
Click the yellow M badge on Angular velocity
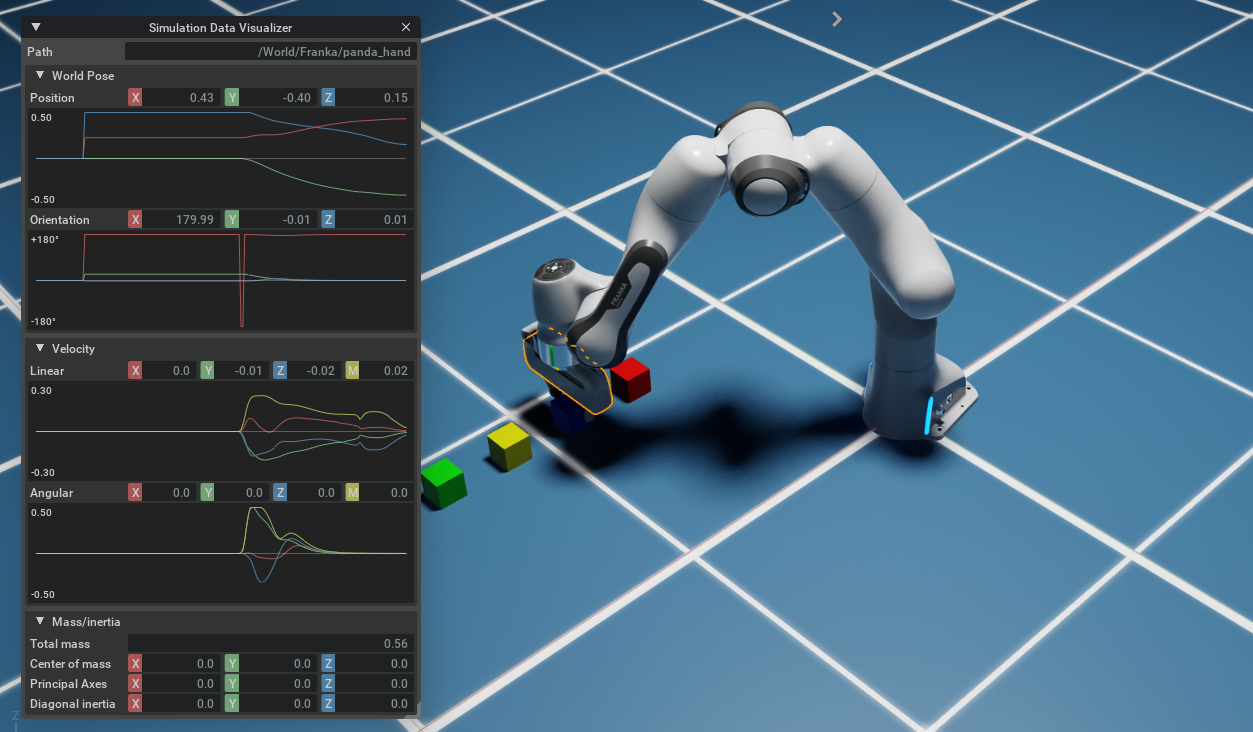[352, 492]
